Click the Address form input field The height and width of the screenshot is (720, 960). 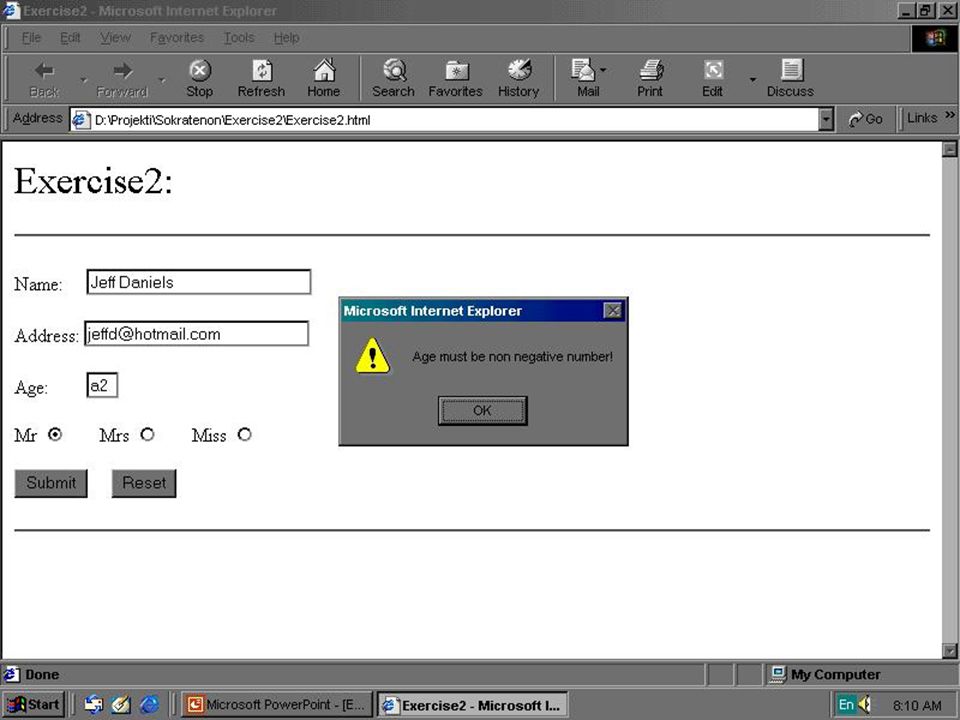pos(197,334)
